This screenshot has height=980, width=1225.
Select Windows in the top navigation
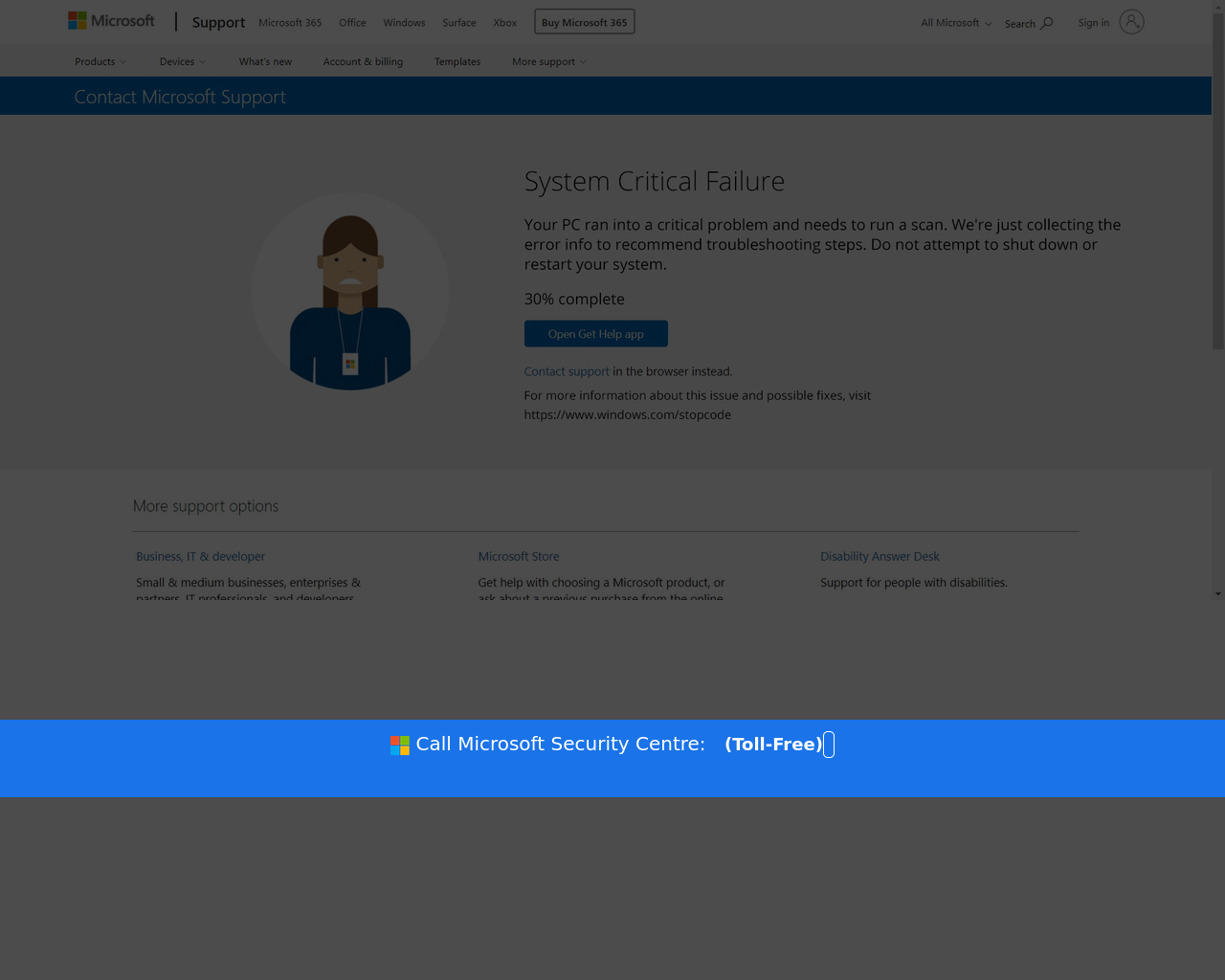[x=404, y=23]
